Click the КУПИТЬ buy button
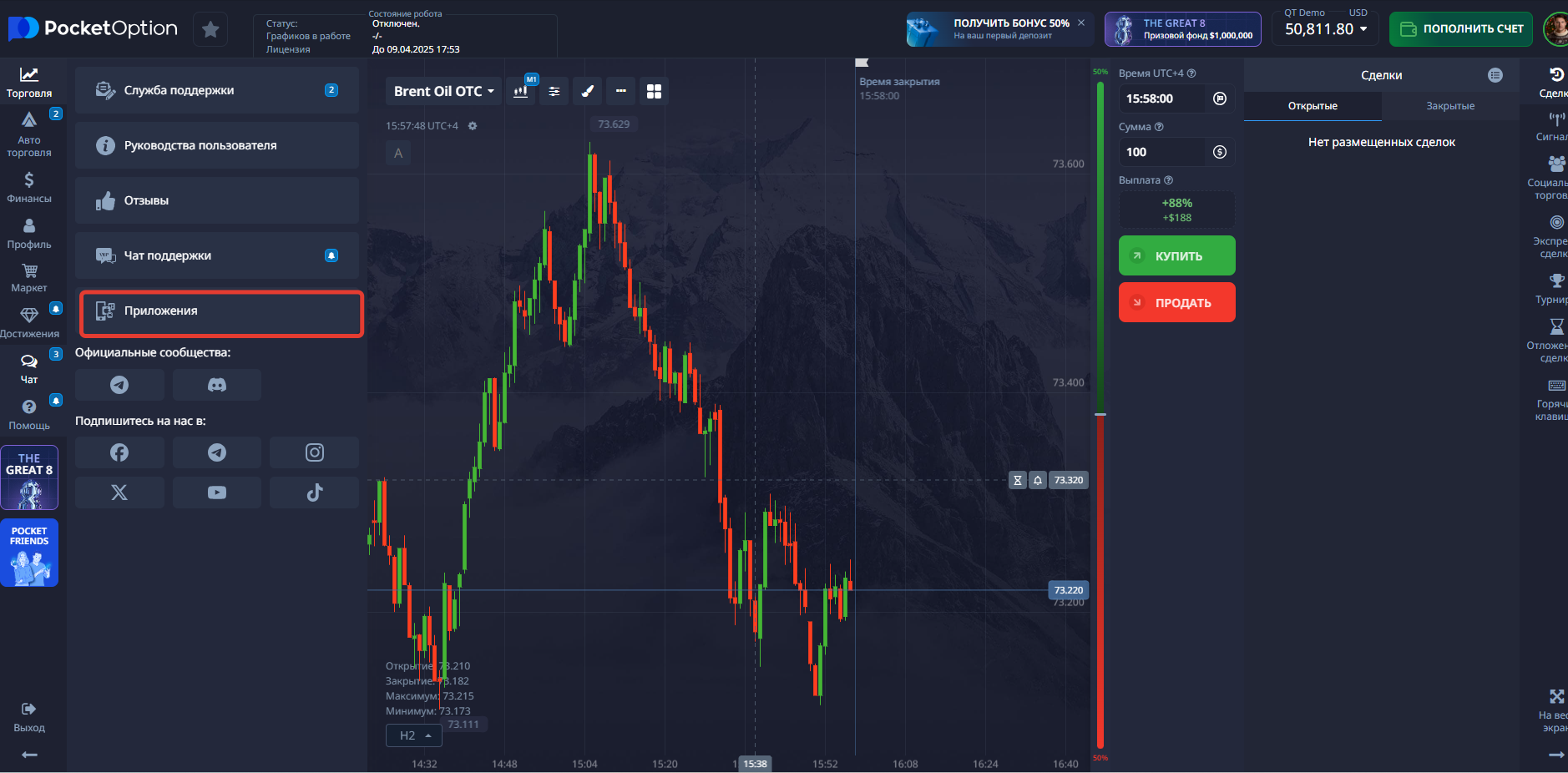Screen dimensions: 1568x773 tap(1176, 255)
